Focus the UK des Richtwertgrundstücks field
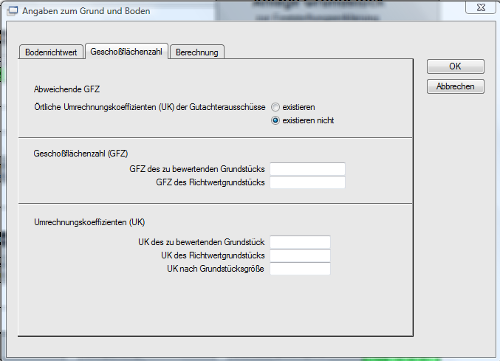Screen dimensions: 500x361 point(300,256)
